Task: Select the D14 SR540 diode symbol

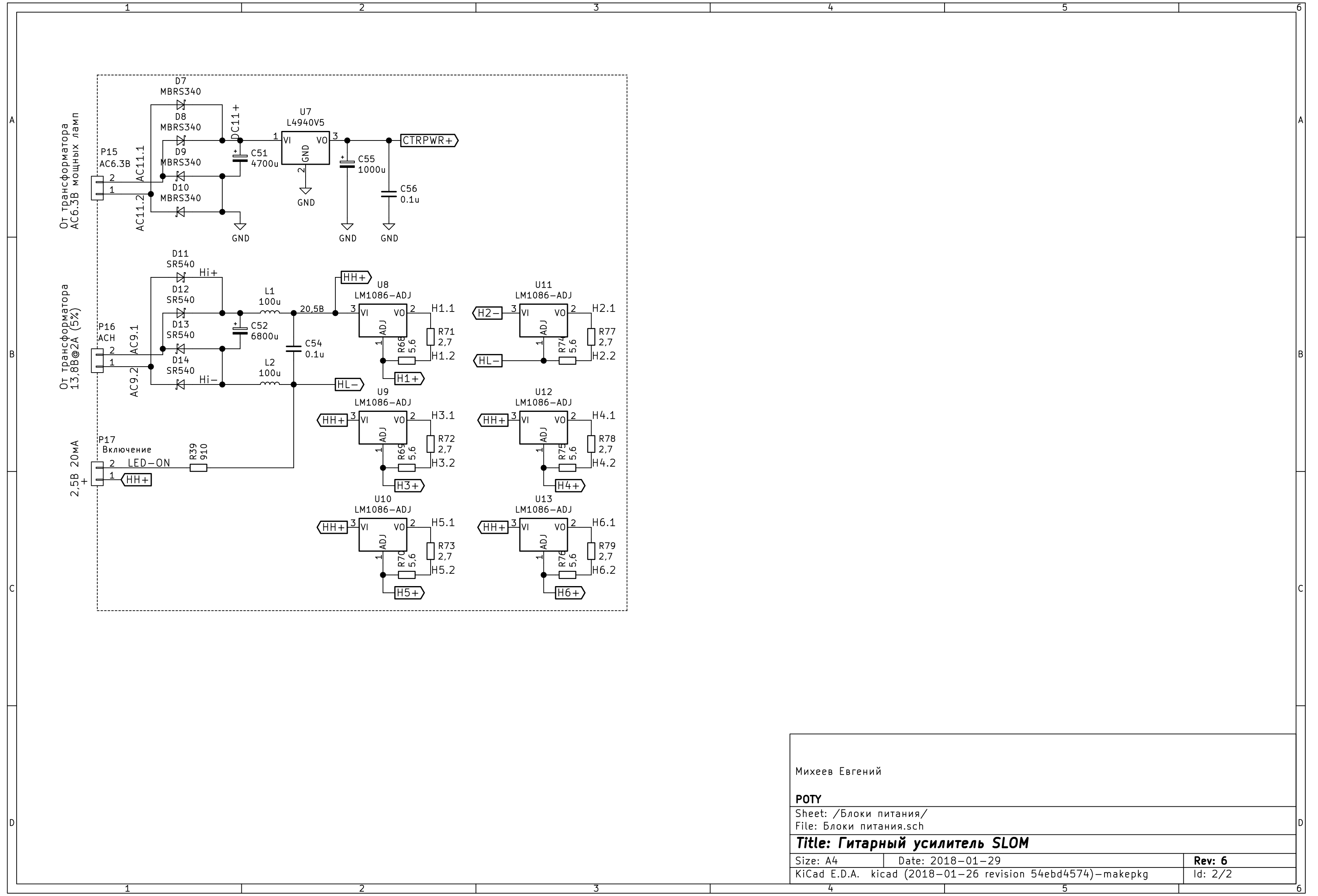Action: (180, 385)
